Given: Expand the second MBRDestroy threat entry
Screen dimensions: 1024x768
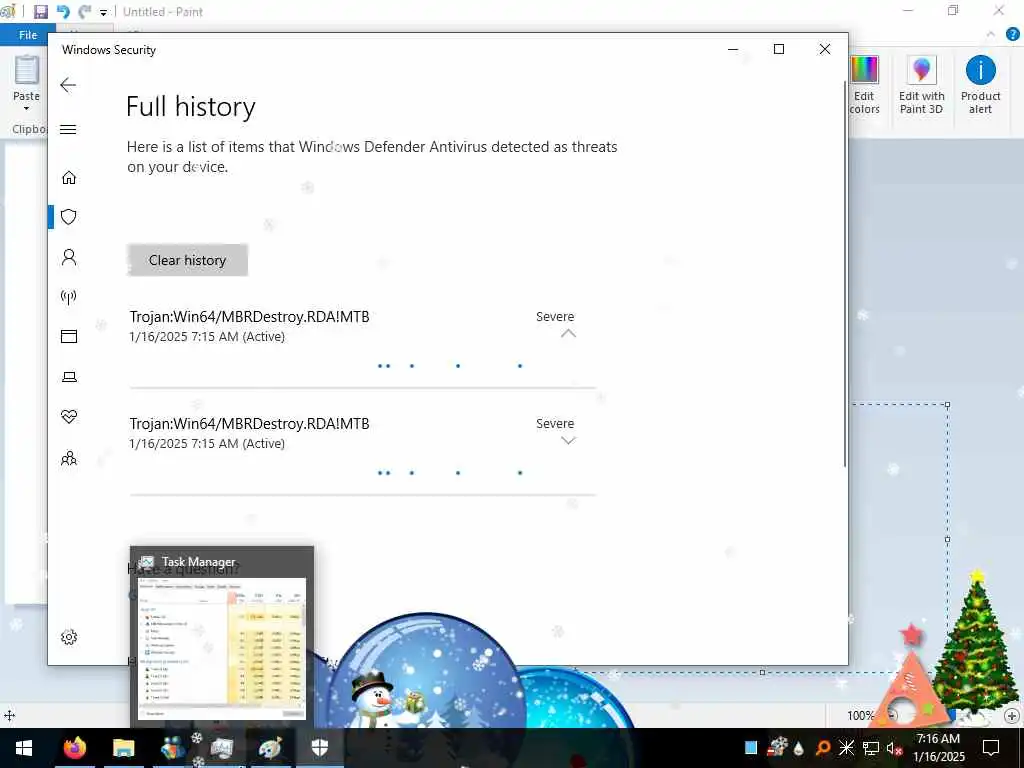Looking at the screenshot, I should pos(568,441).
